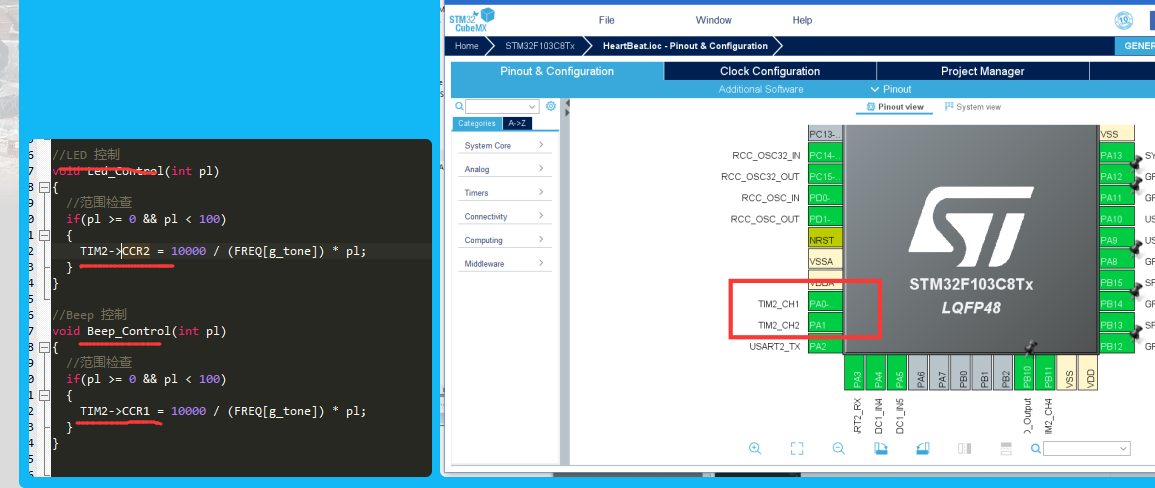Click the STM32CubeMX logo icon

click(x=471, y=20)
